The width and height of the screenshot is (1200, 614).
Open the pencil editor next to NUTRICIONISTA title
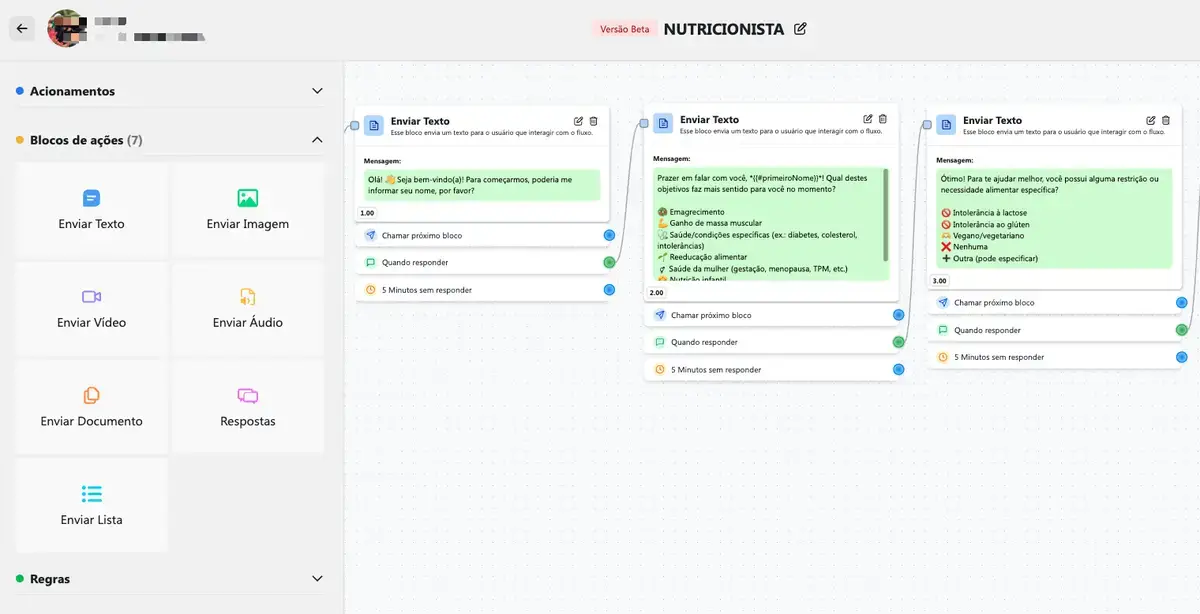(799, 29)
